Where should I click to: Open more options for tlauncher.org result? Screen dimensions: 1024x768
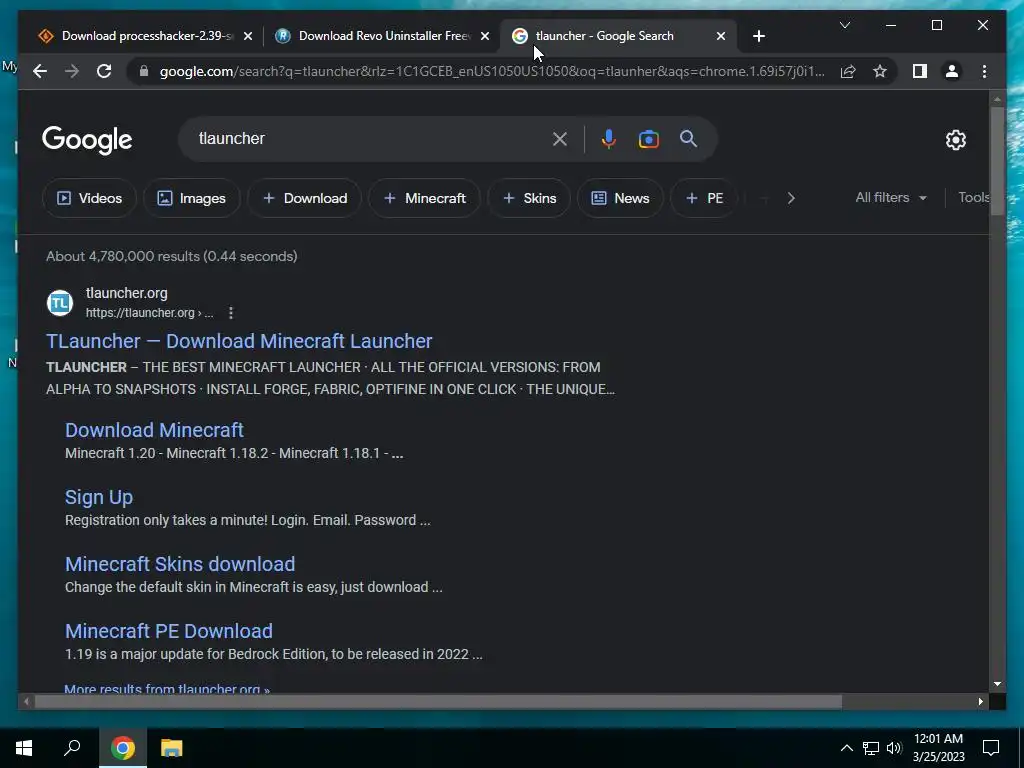coord(231,313)
